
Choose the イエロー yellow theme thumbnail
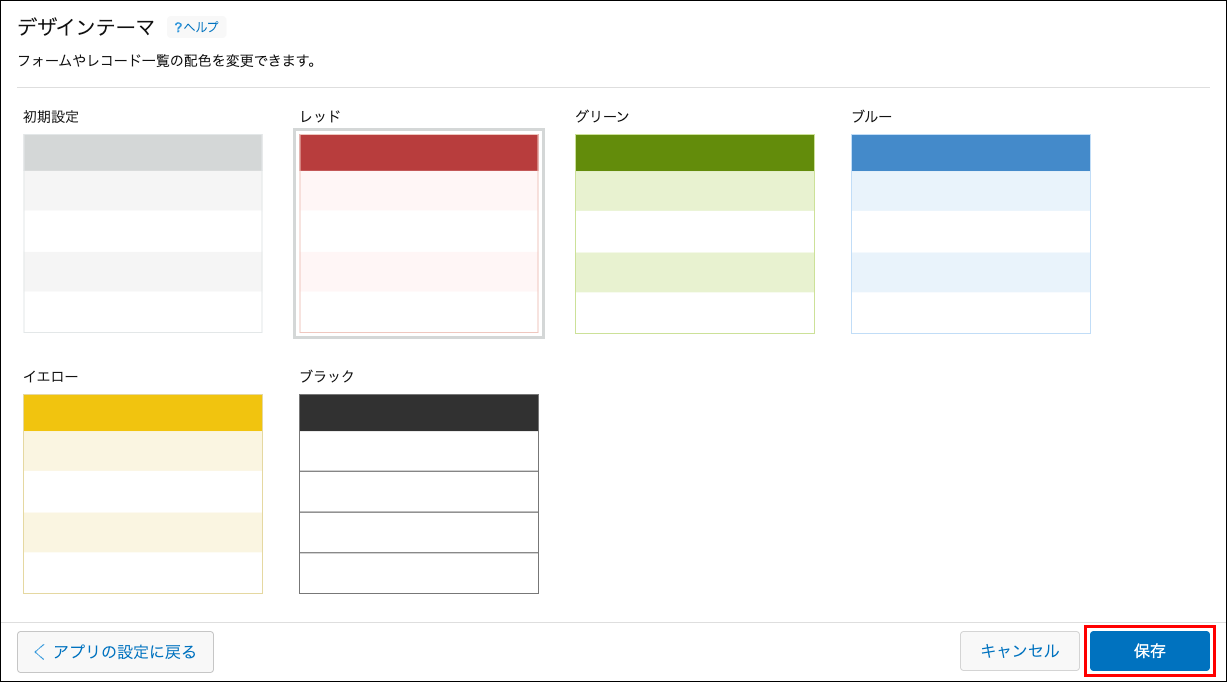(x=143, y=494)
